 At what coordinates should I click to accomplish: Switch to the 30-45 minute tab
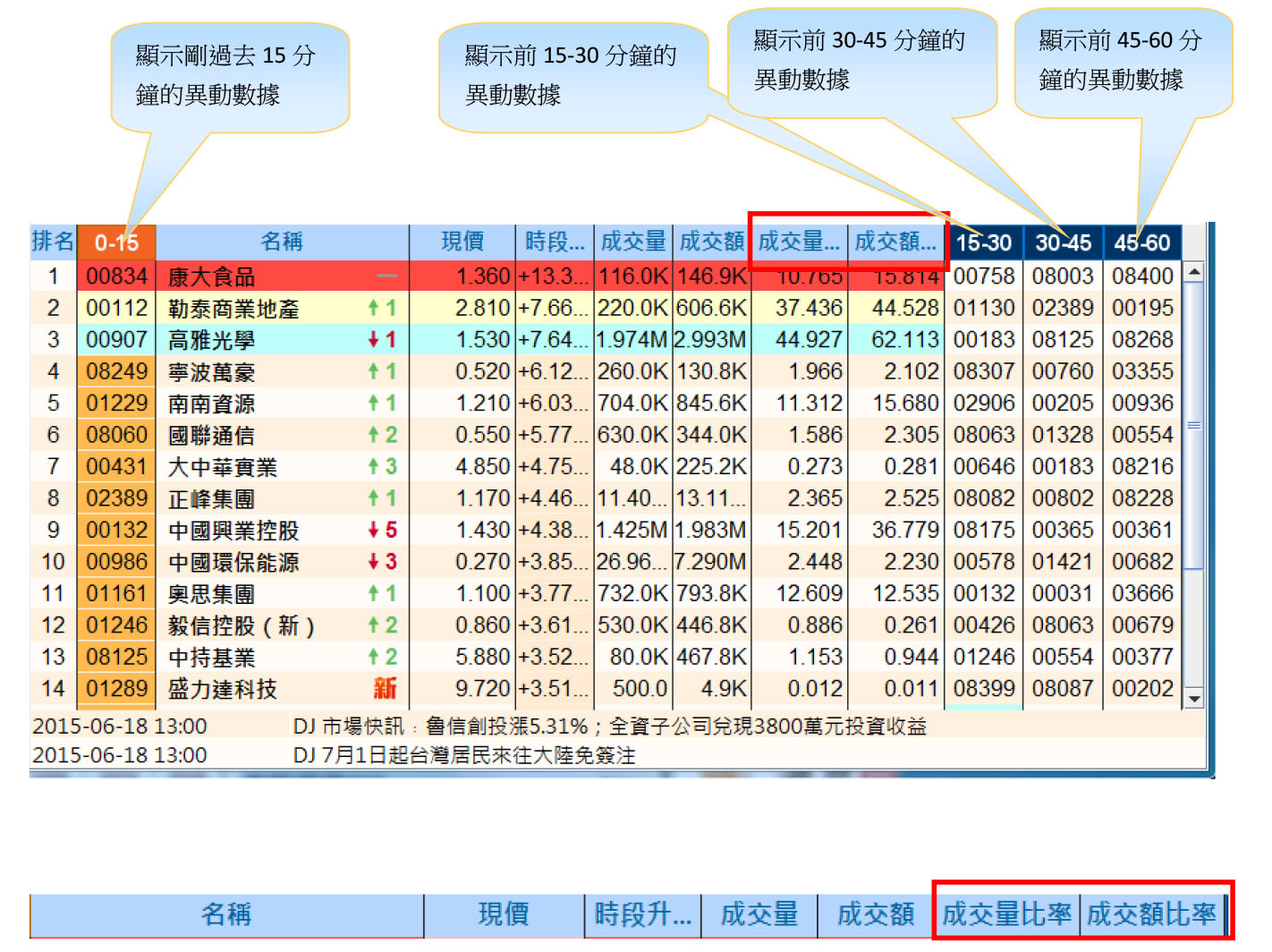1064,242
